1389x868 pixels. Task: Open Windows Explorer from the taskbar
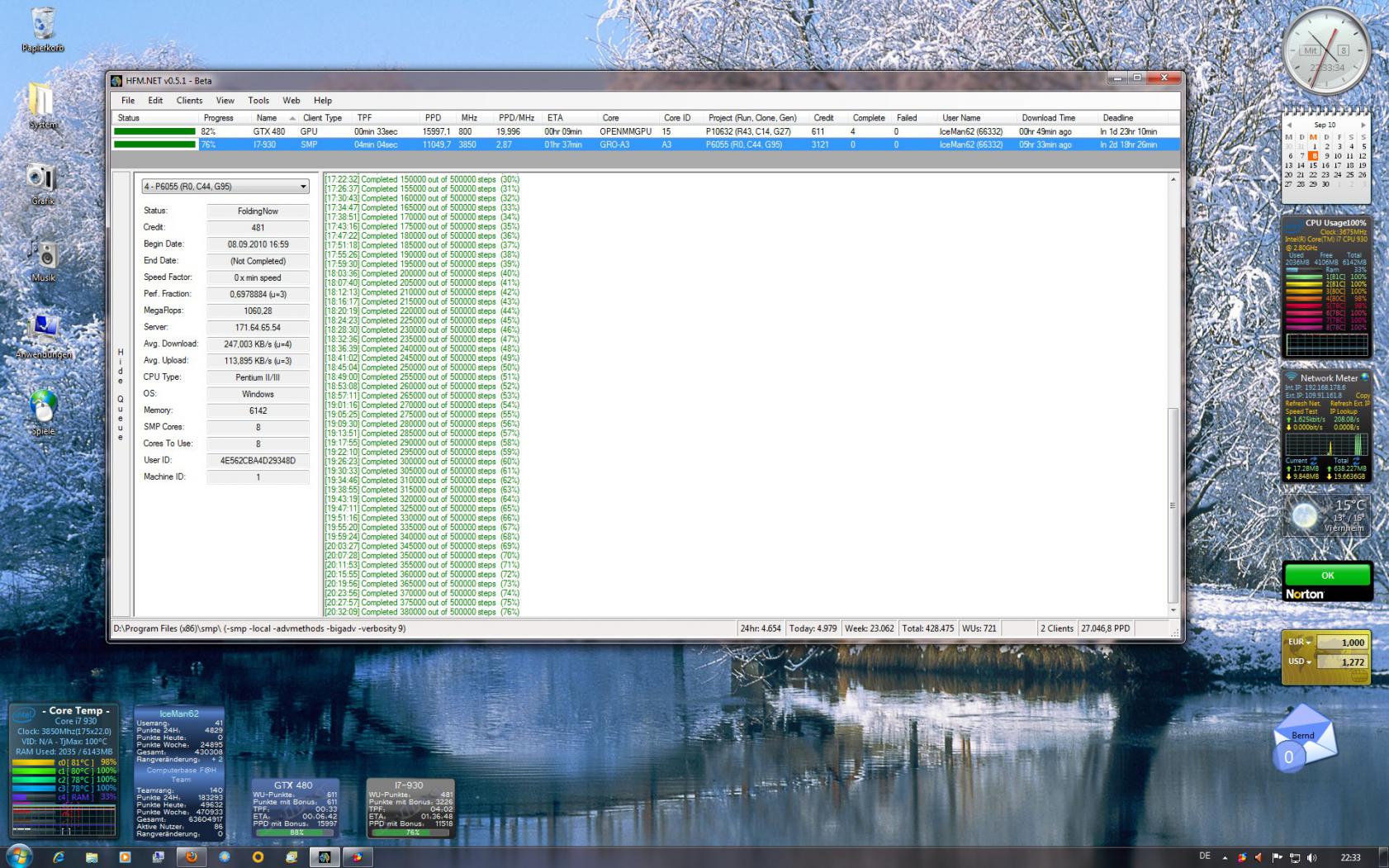[x=92, y=857]
